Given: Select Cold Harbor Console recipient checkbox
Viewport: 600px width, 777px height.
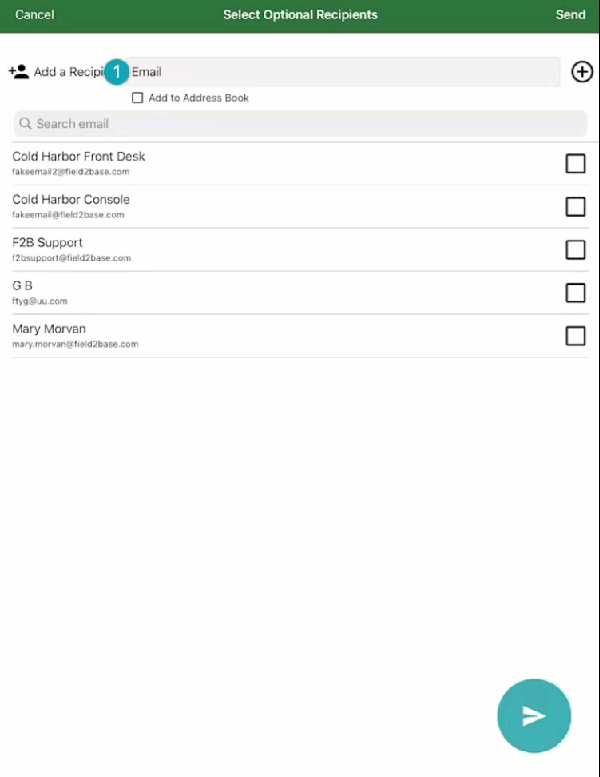Looking at the screenshot, I should [x=575, y=207].
